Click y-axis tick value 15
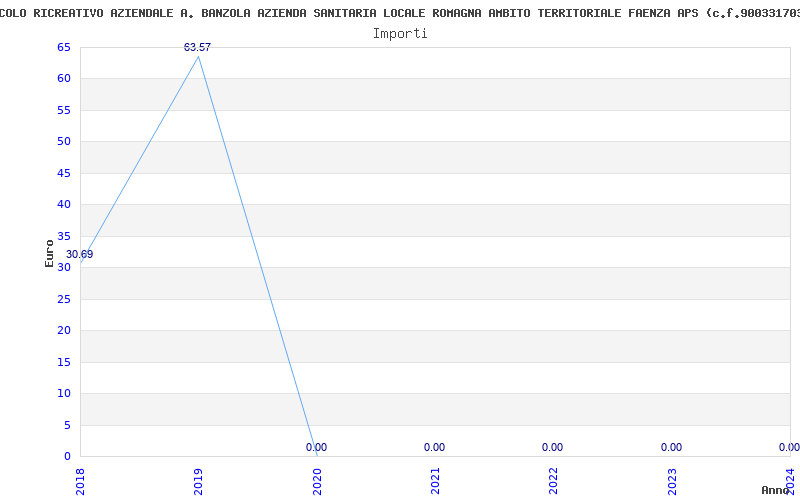Image resolution: width=800 pixels, height=500 pixels. click(64, 362)
